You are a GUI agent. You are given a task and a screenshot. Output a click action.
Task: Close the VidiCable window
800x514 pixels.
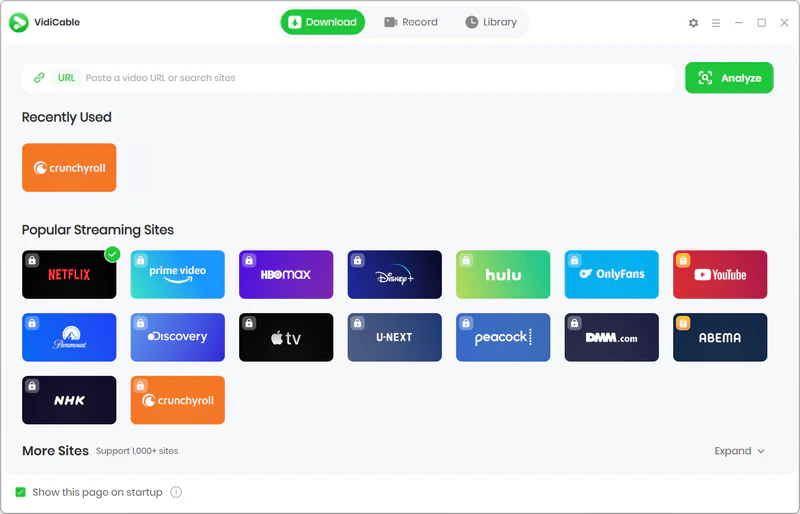(x=784, y=22)
